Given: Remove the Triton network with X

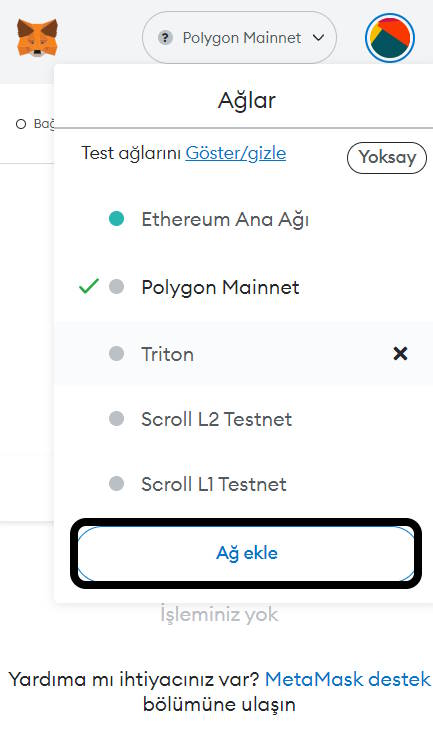Looking at the screenshot, I should 400,353.
